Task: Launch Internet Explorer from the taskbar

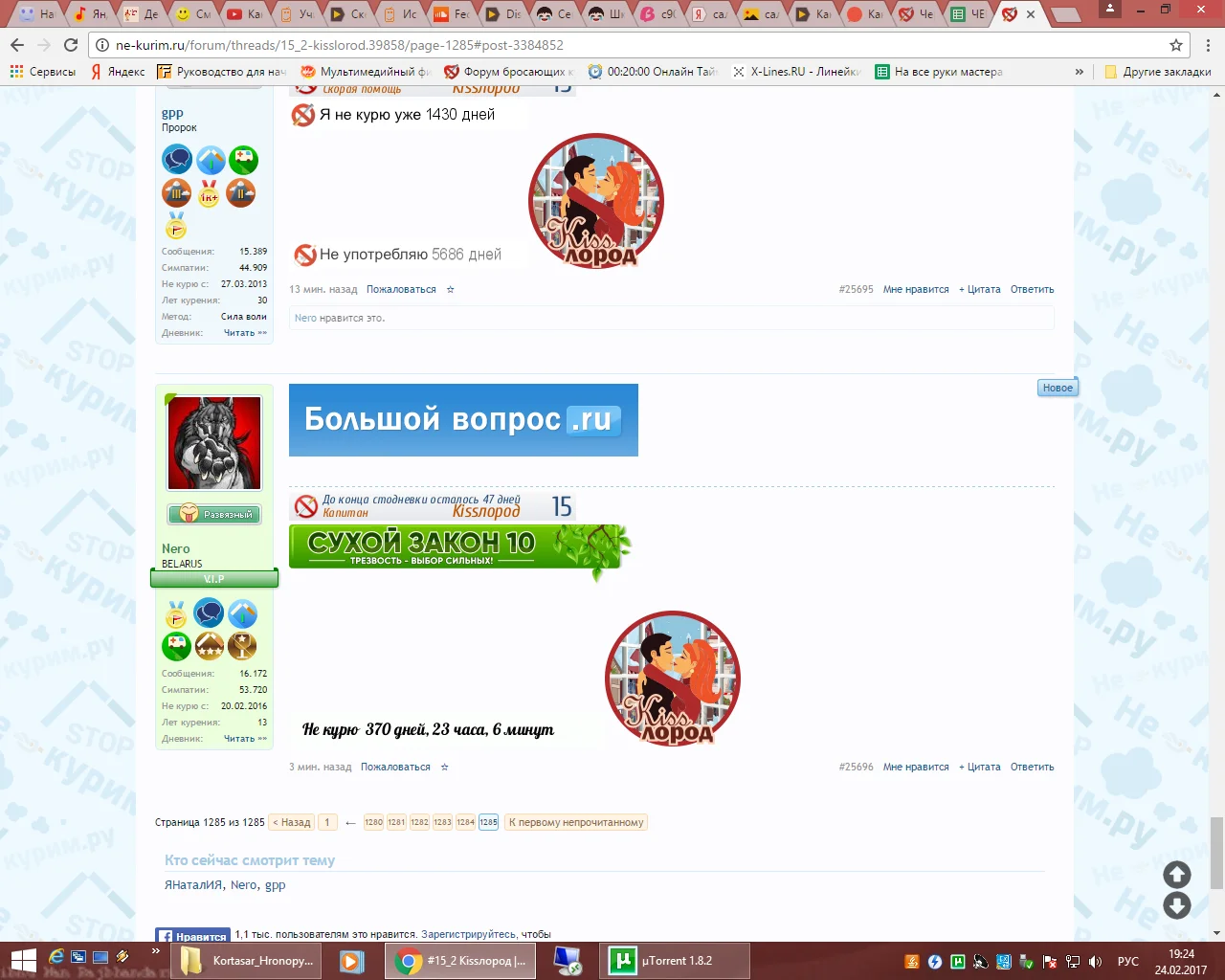Action: [56, 956]
